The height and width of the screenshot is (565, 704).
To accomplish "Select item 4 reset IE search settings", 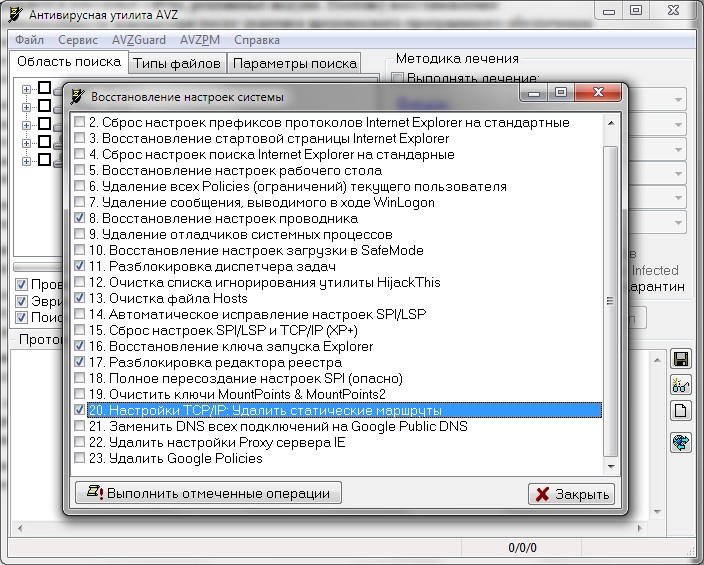I will coord(272,154).
